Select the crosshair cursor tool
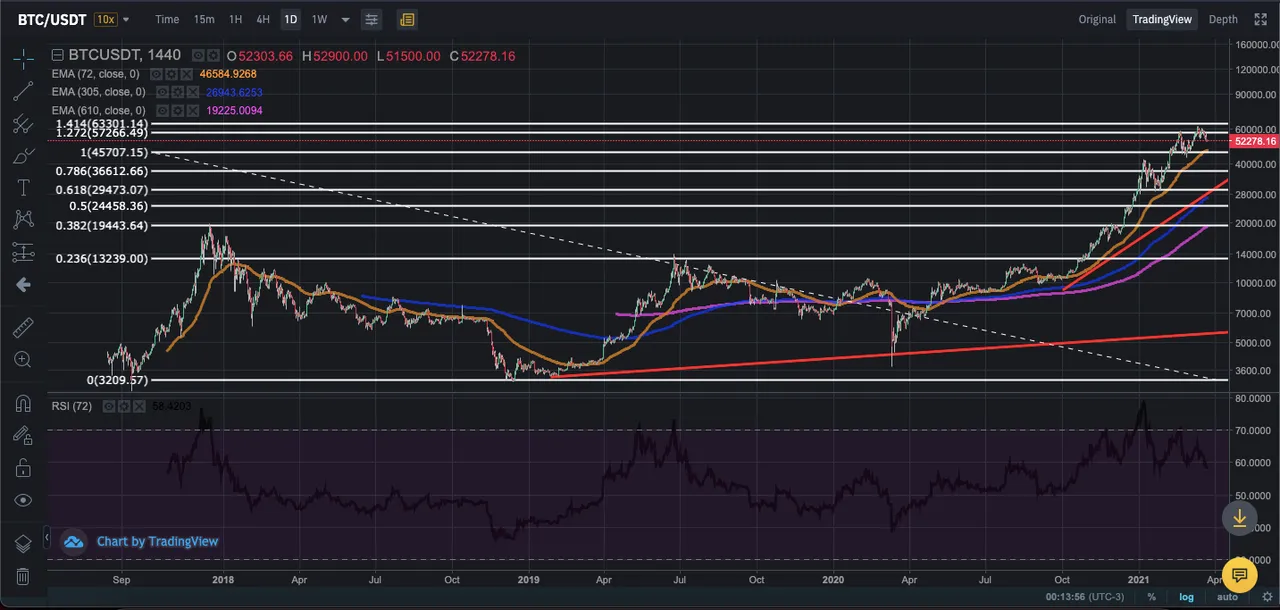1280x610 pixels. tap(23, 59)
